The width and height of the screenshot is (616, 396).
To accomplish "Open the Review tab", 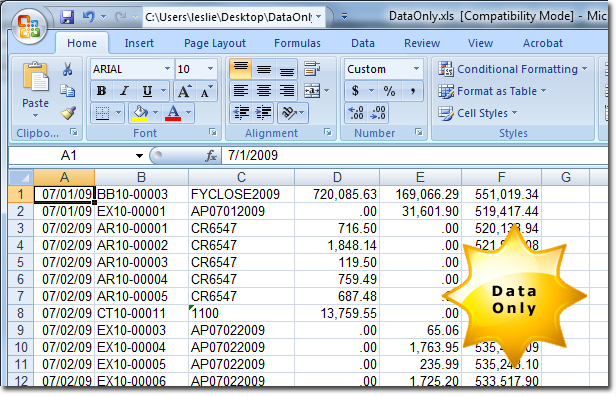I will click(422, 43).
